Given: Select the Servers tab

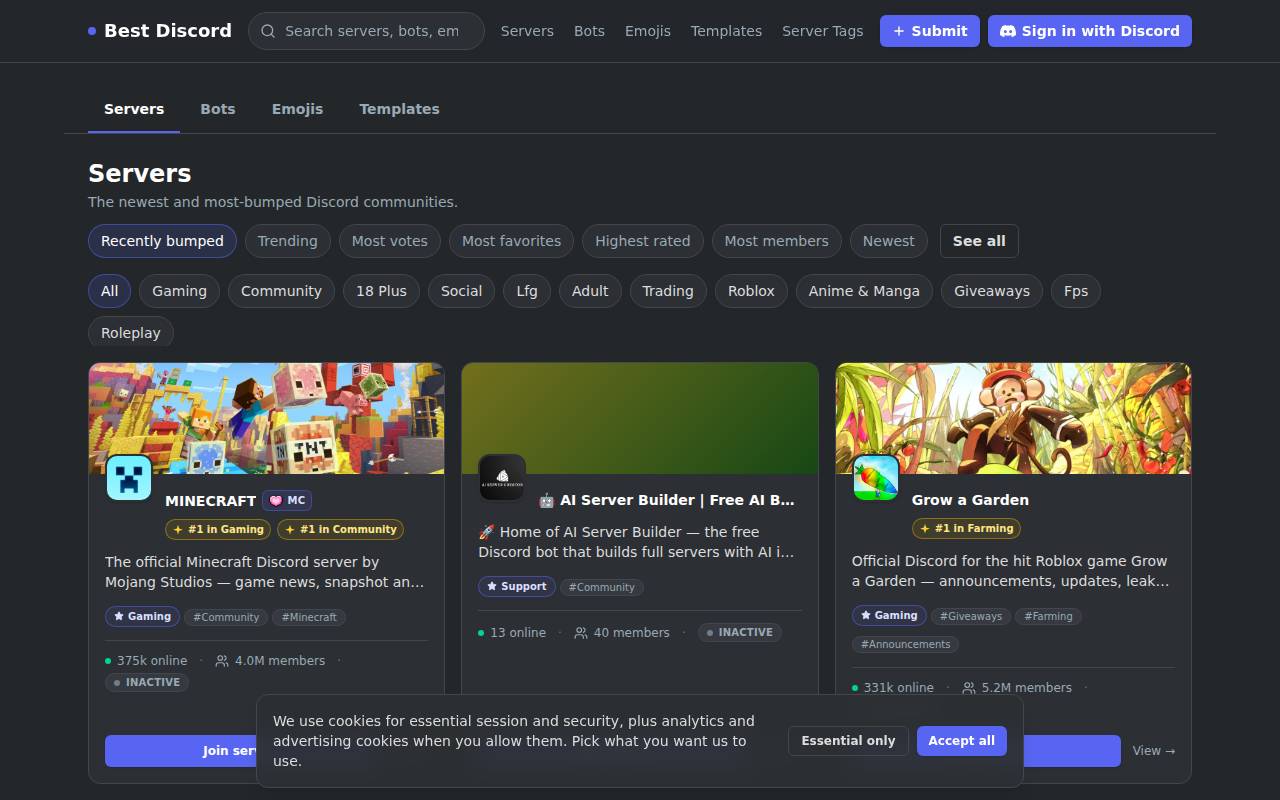Looking at the screenshot, I should click(134, 109).
